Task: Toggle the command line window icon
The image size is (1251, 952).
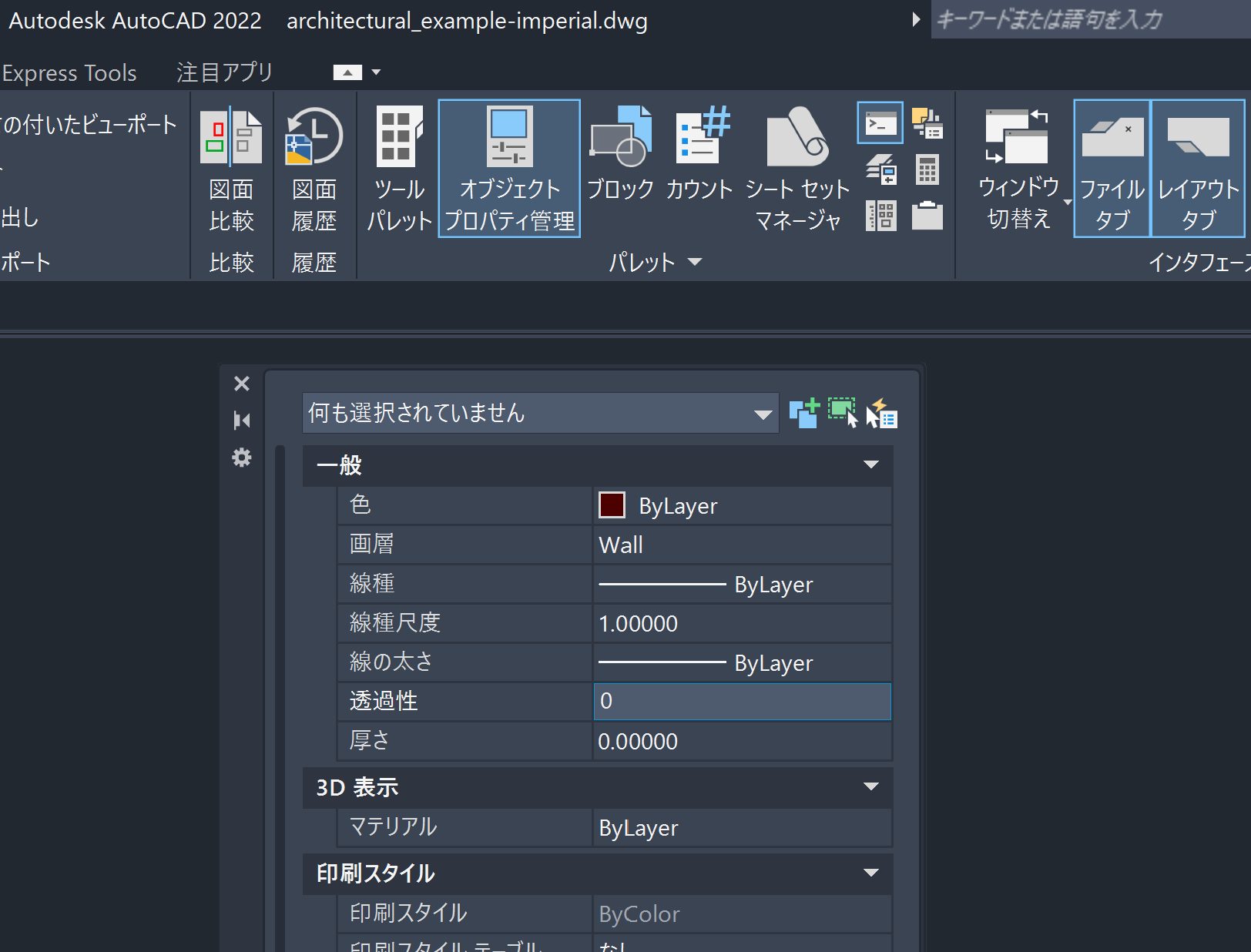Action: click(x=880, y=123)
